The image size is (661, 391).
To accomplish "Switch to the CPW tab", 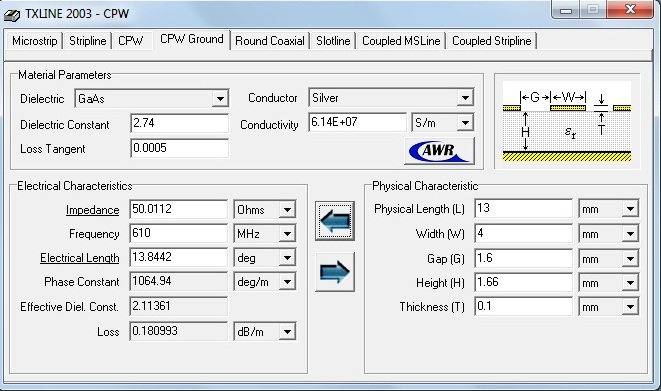I will 130,41.
